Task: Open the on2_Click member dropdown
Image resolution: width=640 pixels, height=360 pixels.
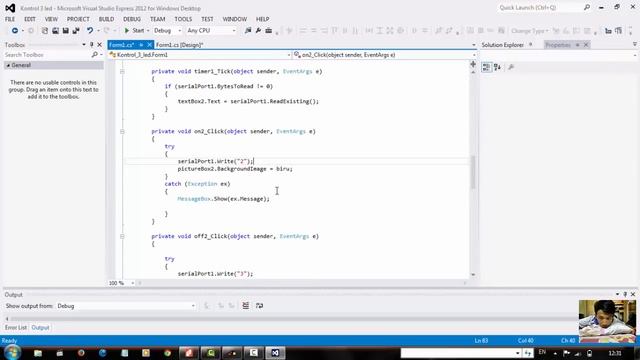Action: 385,55
